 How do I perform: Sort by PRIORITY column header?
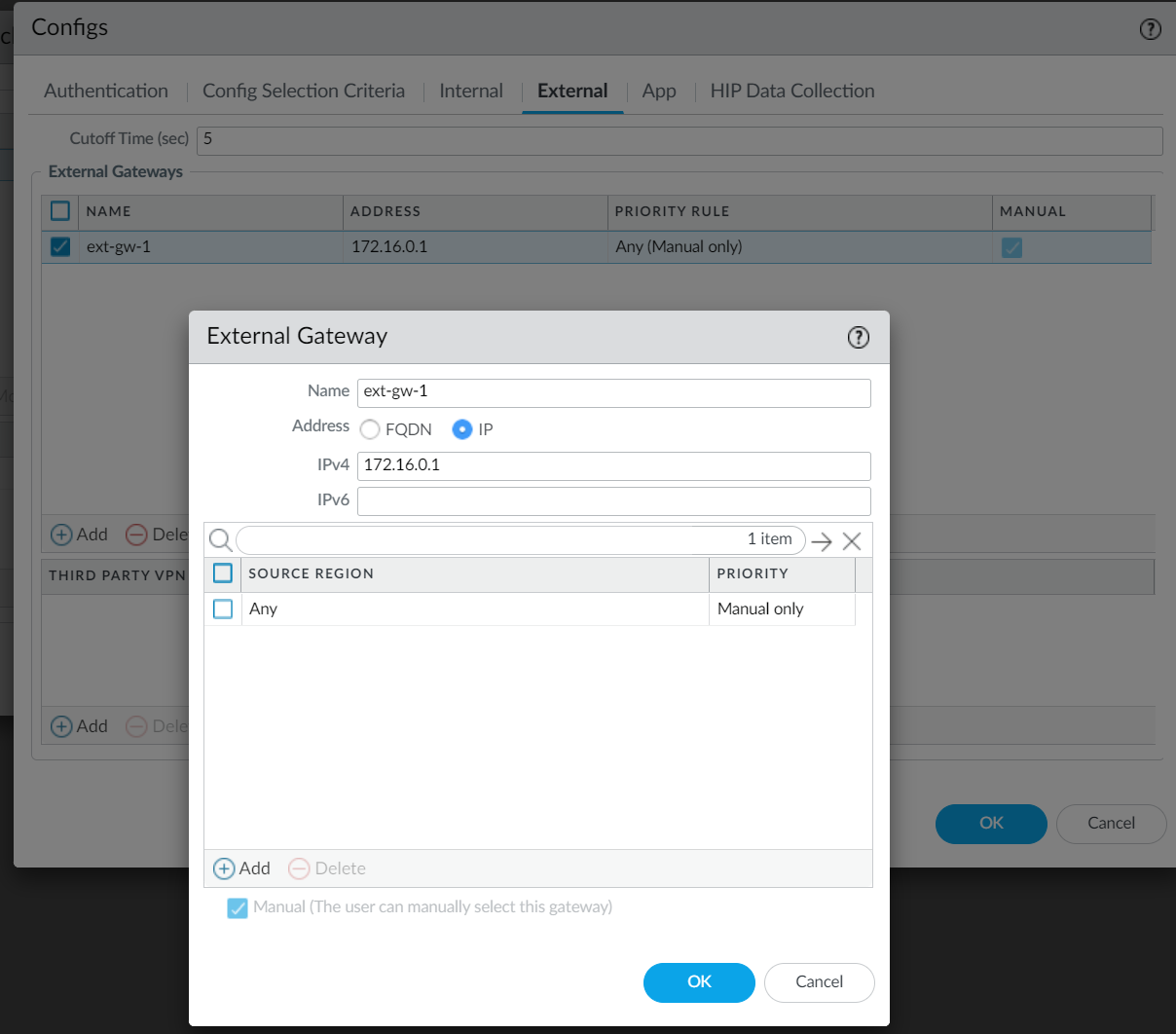(x=782, y=573)
